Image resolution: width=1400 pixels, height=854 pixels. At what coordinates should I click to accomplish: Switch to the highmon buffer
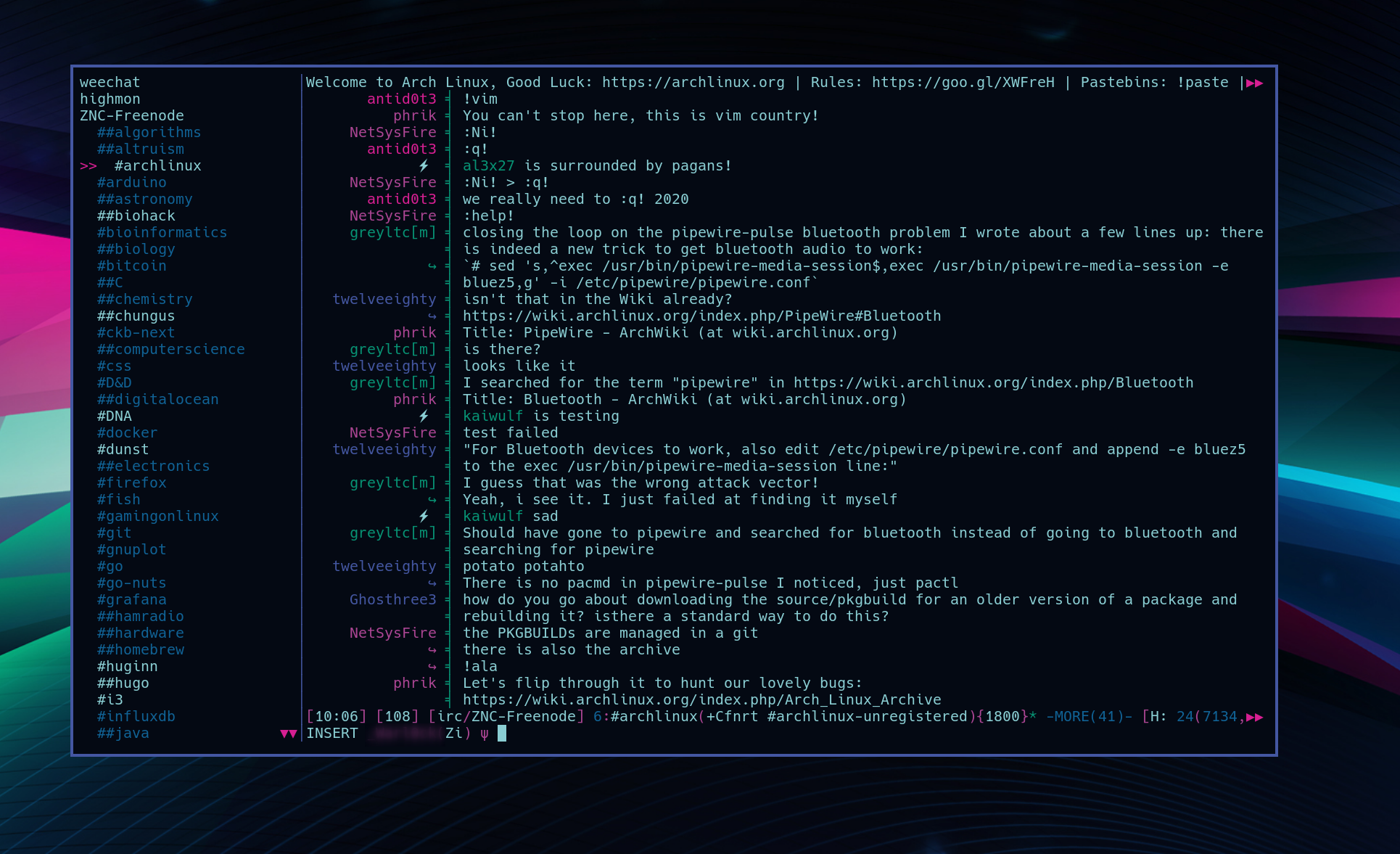[110, 99]
